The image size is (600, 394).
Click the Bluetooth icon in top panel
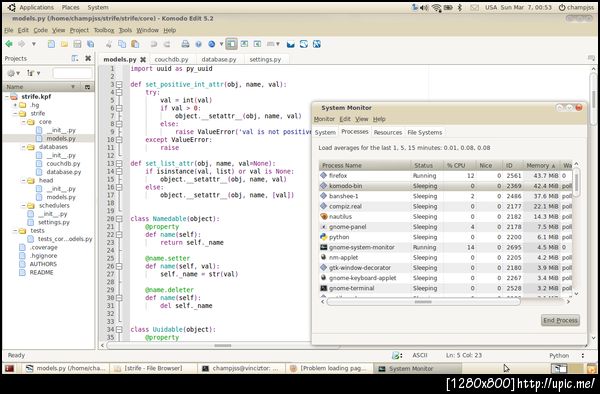[460, 8]
